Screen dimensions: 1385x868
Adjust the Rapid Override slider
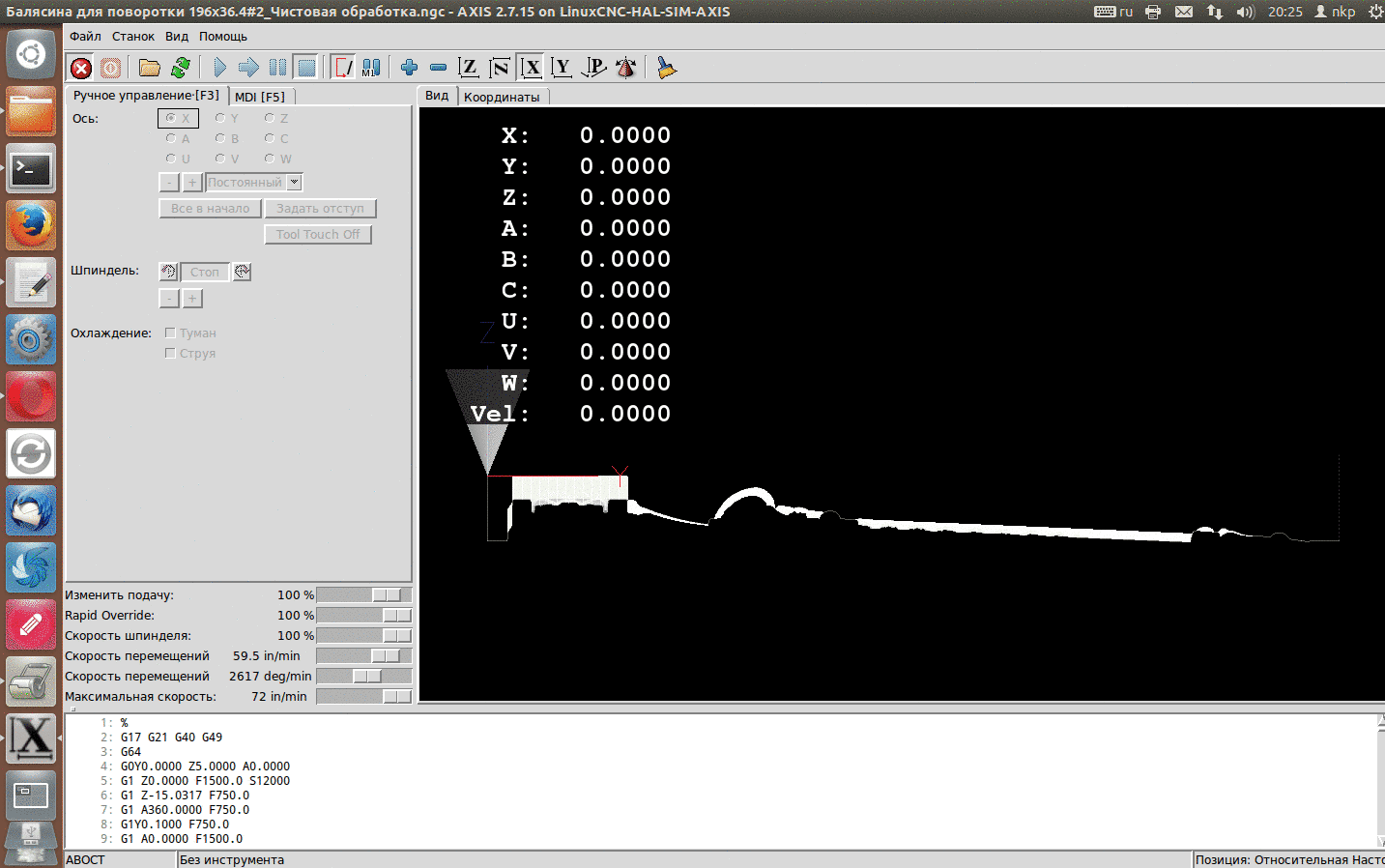coord(363,615)
